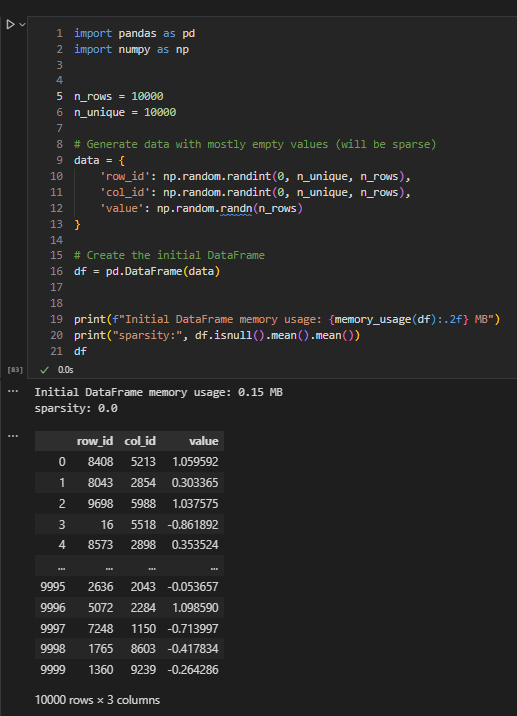Click the df.isnull() sparsity print line
This screenshot has height=716, width=517.
(216, 335)
